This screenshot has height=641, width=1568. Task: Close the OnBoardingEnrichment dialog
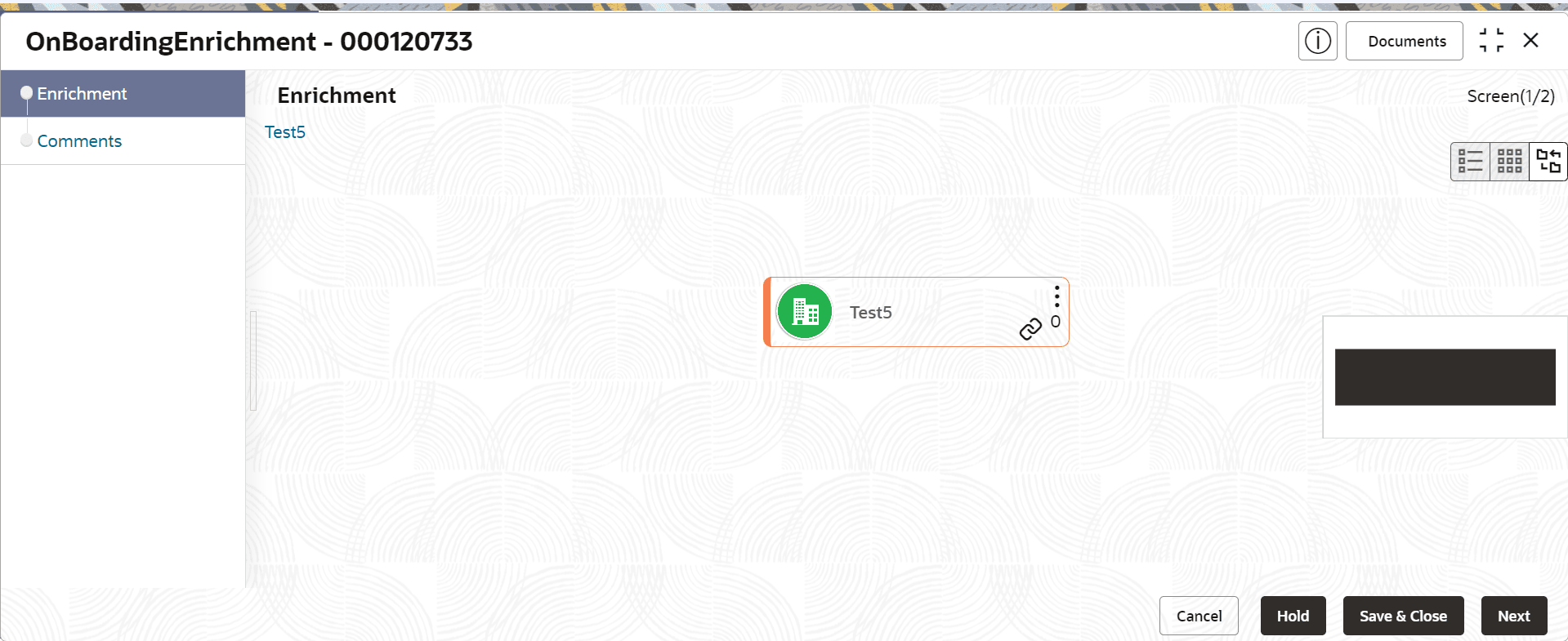tap(1530, 40)
